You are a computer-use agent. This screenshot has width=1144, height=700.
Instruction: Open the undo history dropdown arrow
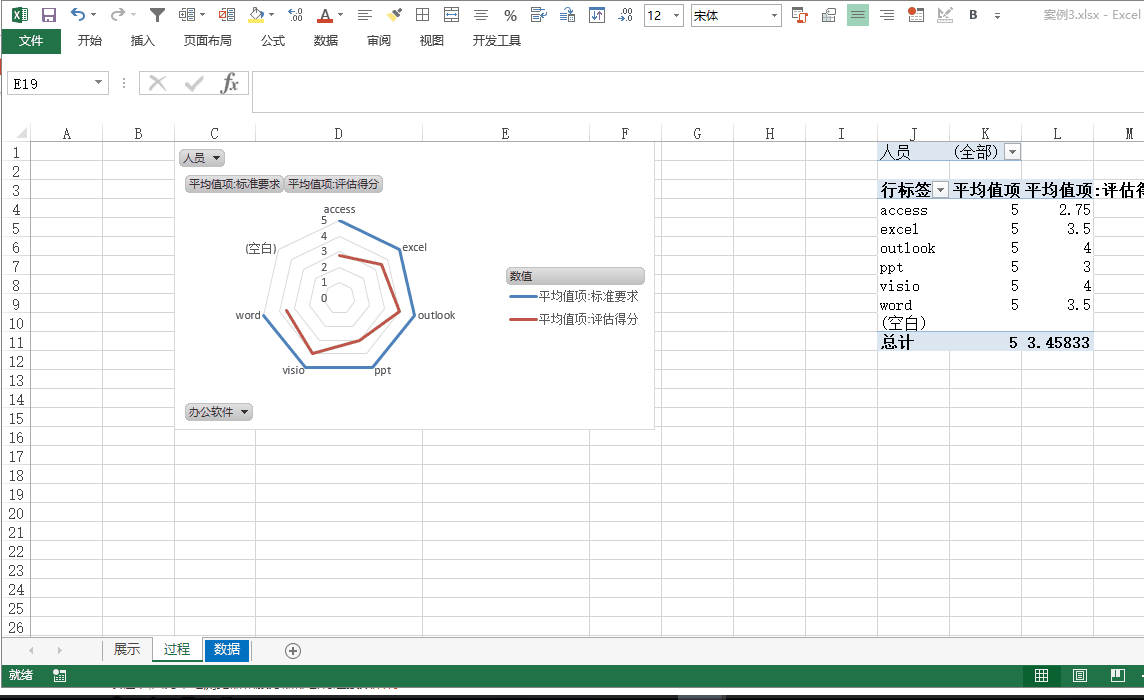click(x=93, y=15)
